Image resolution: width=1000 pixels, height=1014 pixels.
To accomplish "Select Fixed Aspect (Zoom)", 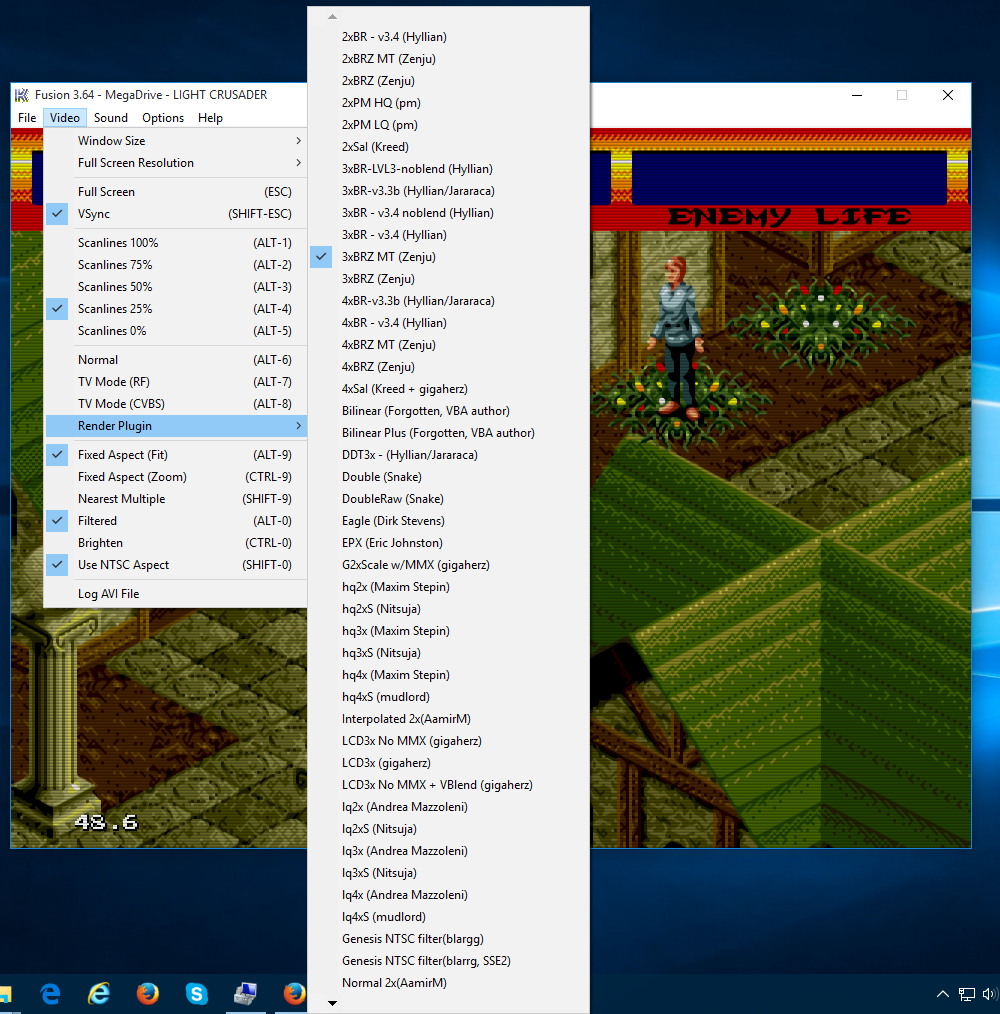I will [x=175, y=477].
